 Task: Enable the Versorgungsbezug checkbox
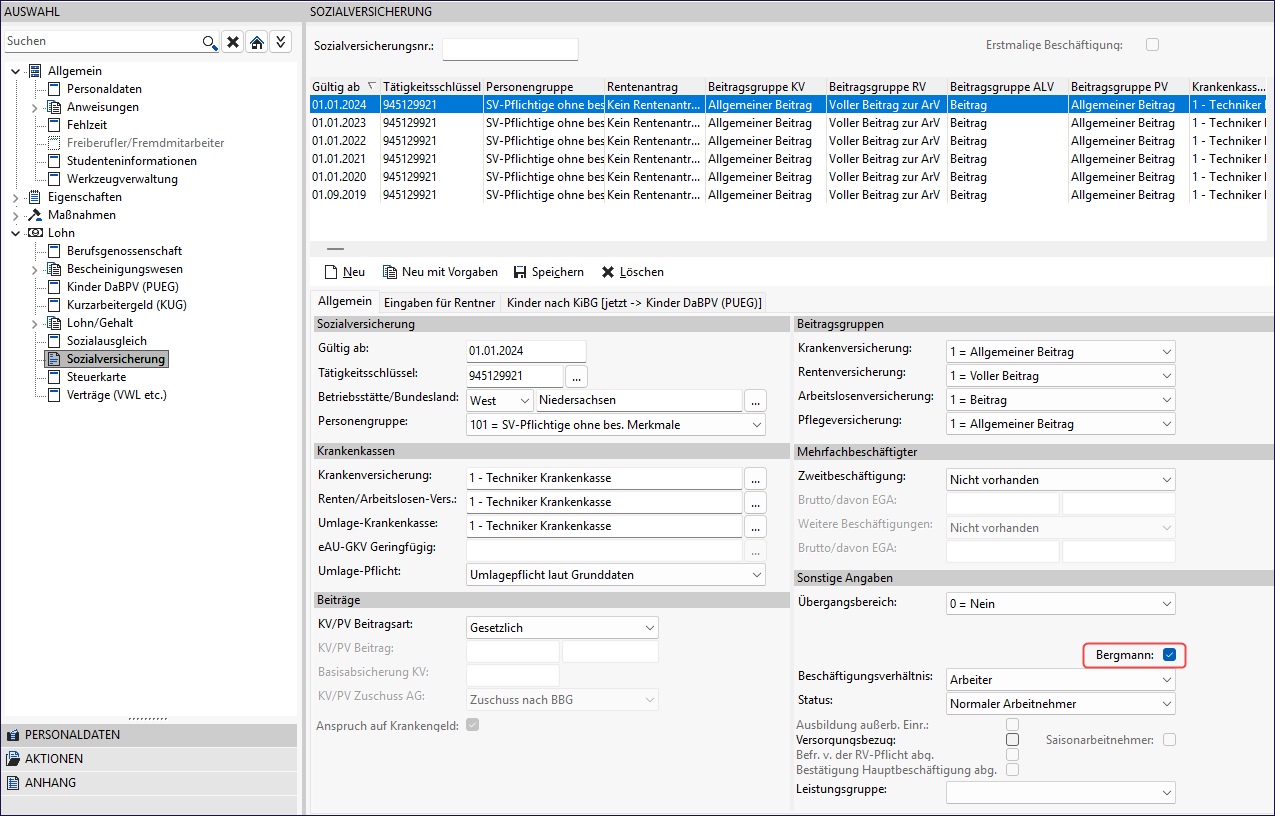click(1013, 740)
